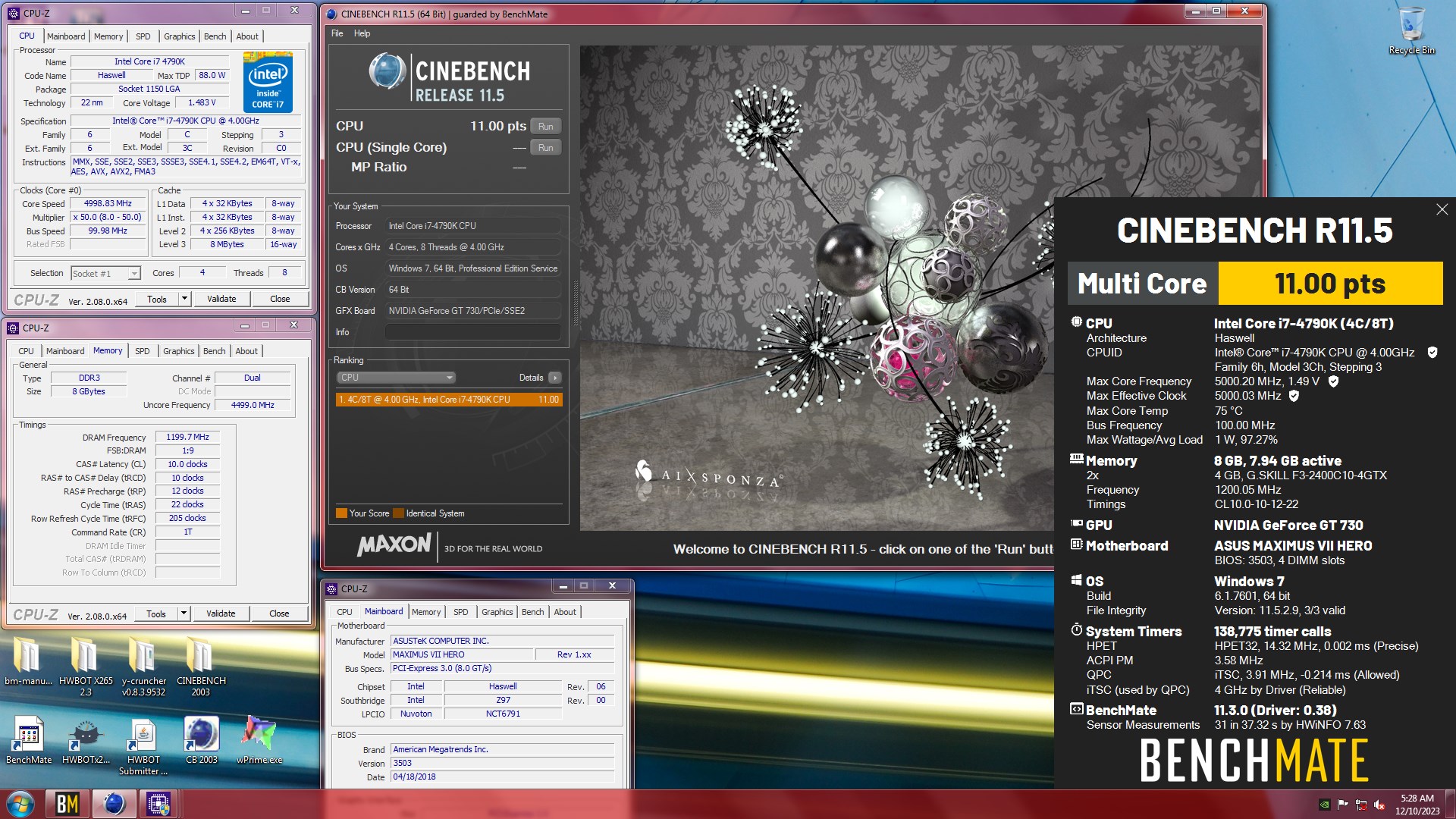Click the shield beside Max Core Frequency
The height and width of the screenshot is (819, 1456).
point(1333,381)
